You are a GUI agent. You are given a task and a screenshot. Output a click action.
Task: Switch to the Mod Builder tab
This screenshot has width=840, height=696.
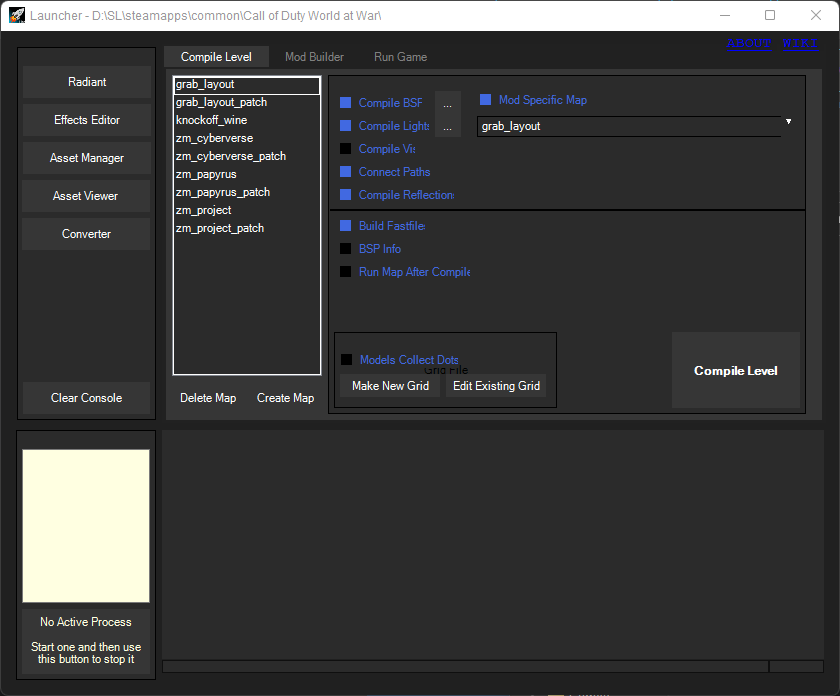click(x=314, y=57)
